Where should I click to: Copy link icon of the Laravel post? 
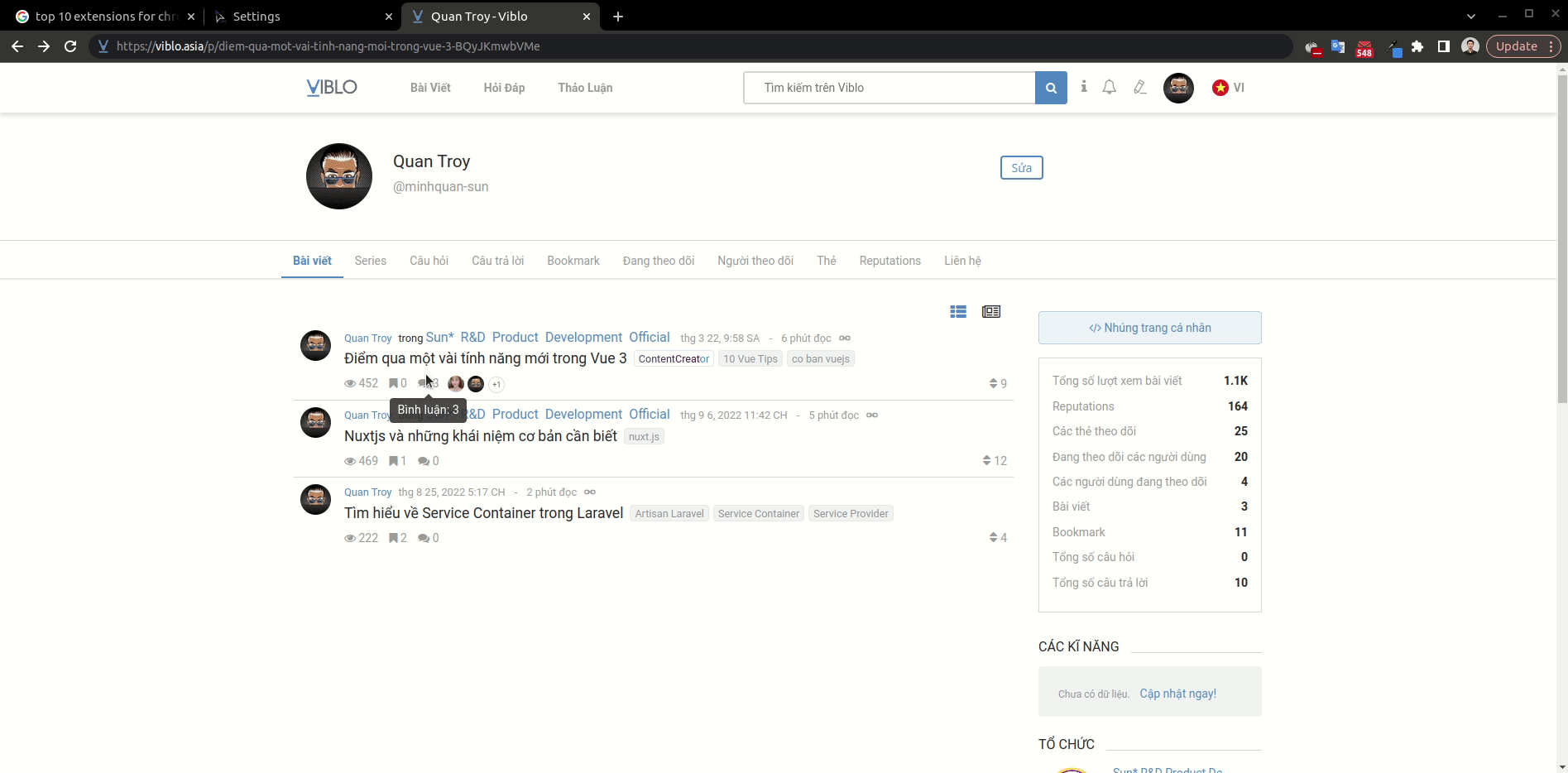[590, 492]
